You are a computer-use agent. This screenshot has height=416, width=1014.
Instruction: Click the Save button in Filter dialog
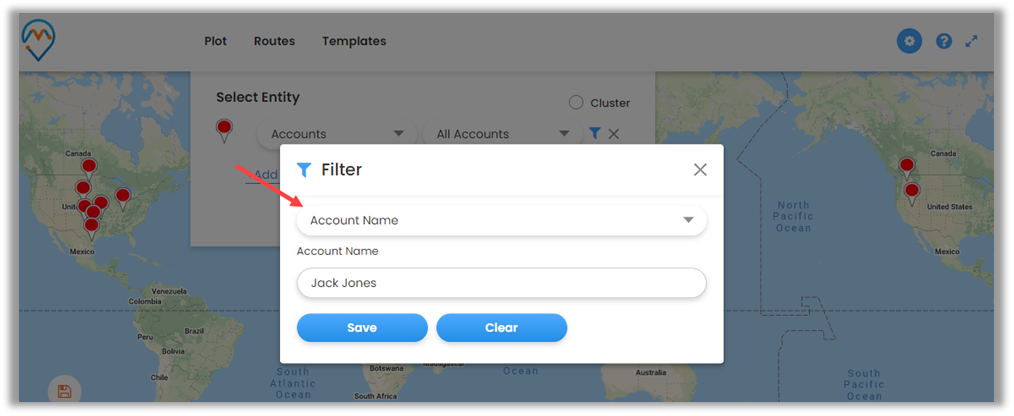(x=362, y=327)
